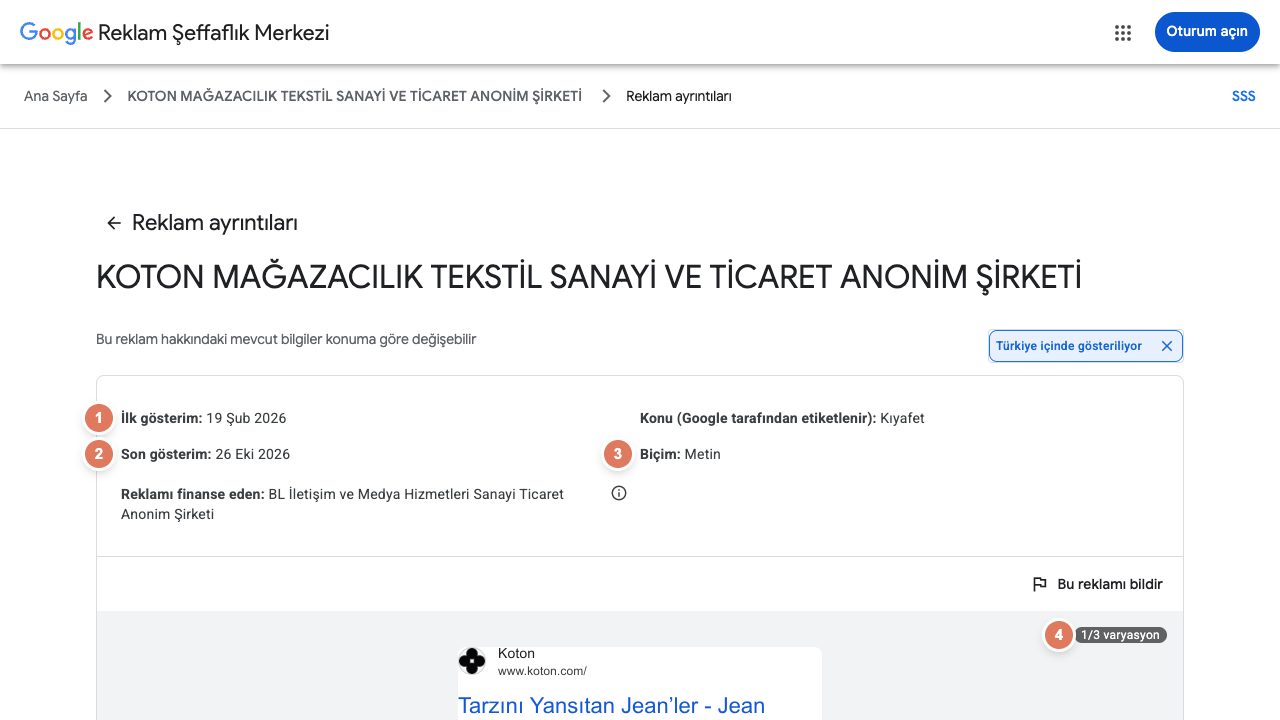The image size is (1280, 720).
Task: Click the flag icon to report ad
Action: [1040, 584]
